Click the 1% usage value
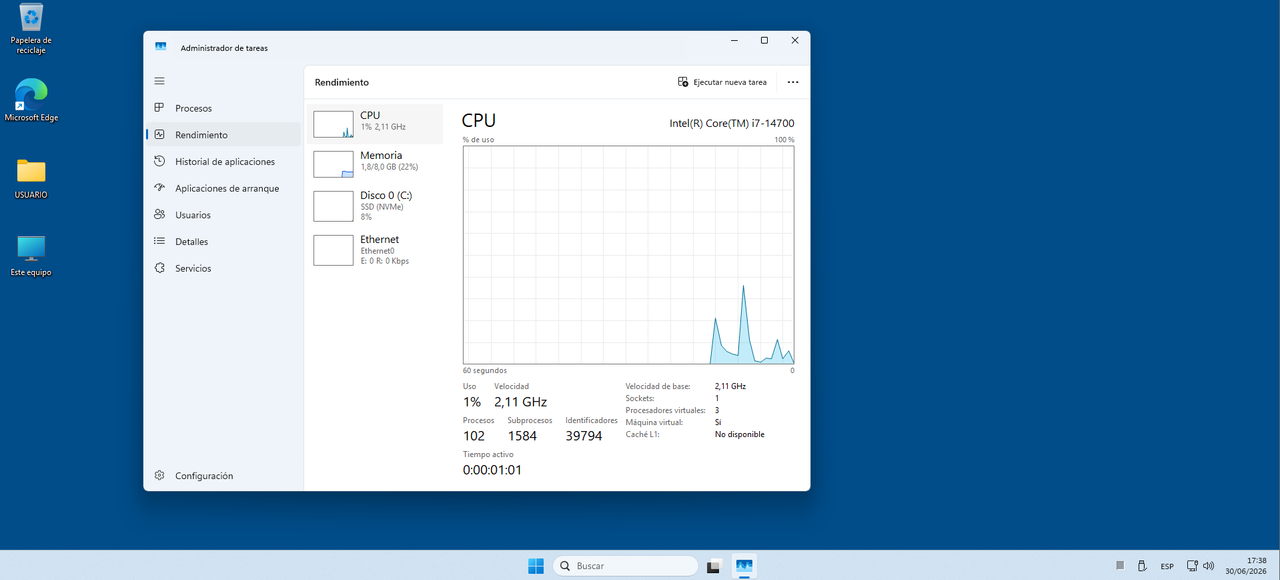 [472, 402]
